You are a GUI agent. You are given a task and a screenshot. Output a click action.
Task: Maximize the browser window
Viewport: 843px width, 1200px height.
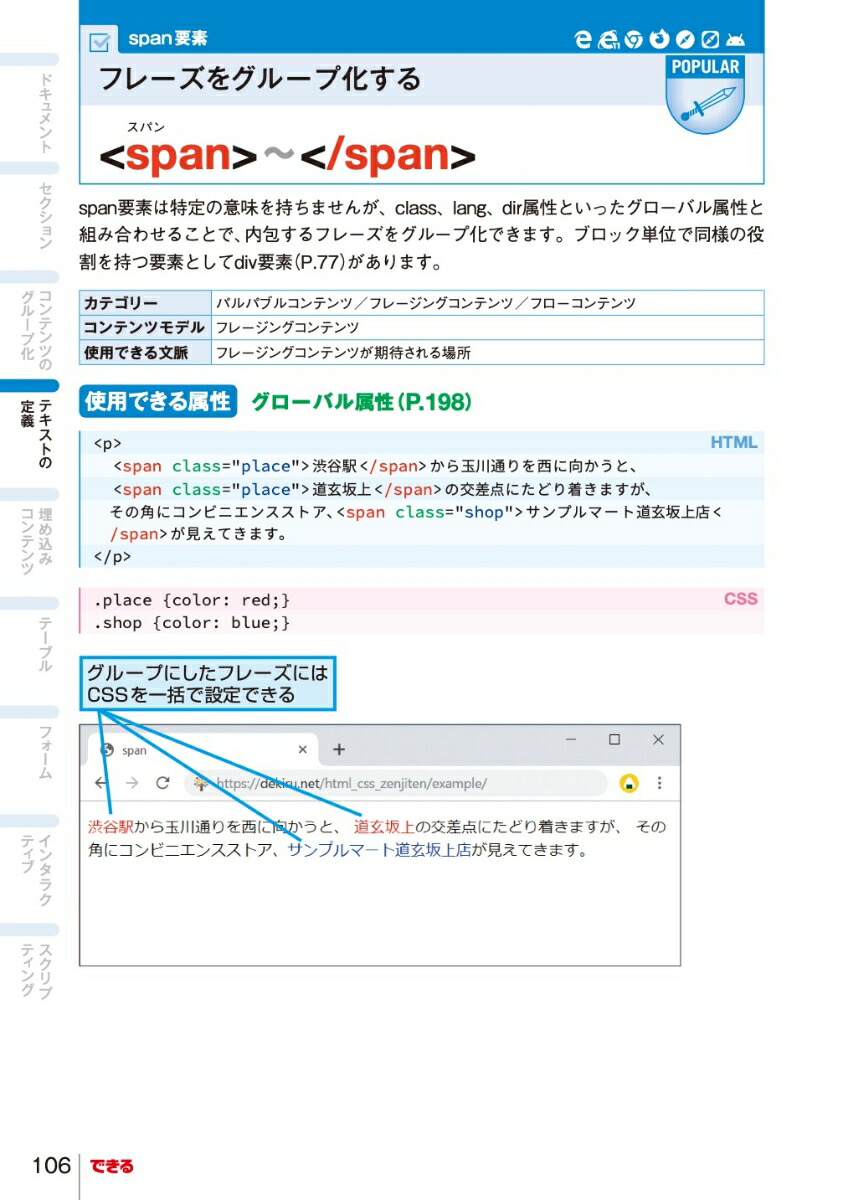[614, 740]
